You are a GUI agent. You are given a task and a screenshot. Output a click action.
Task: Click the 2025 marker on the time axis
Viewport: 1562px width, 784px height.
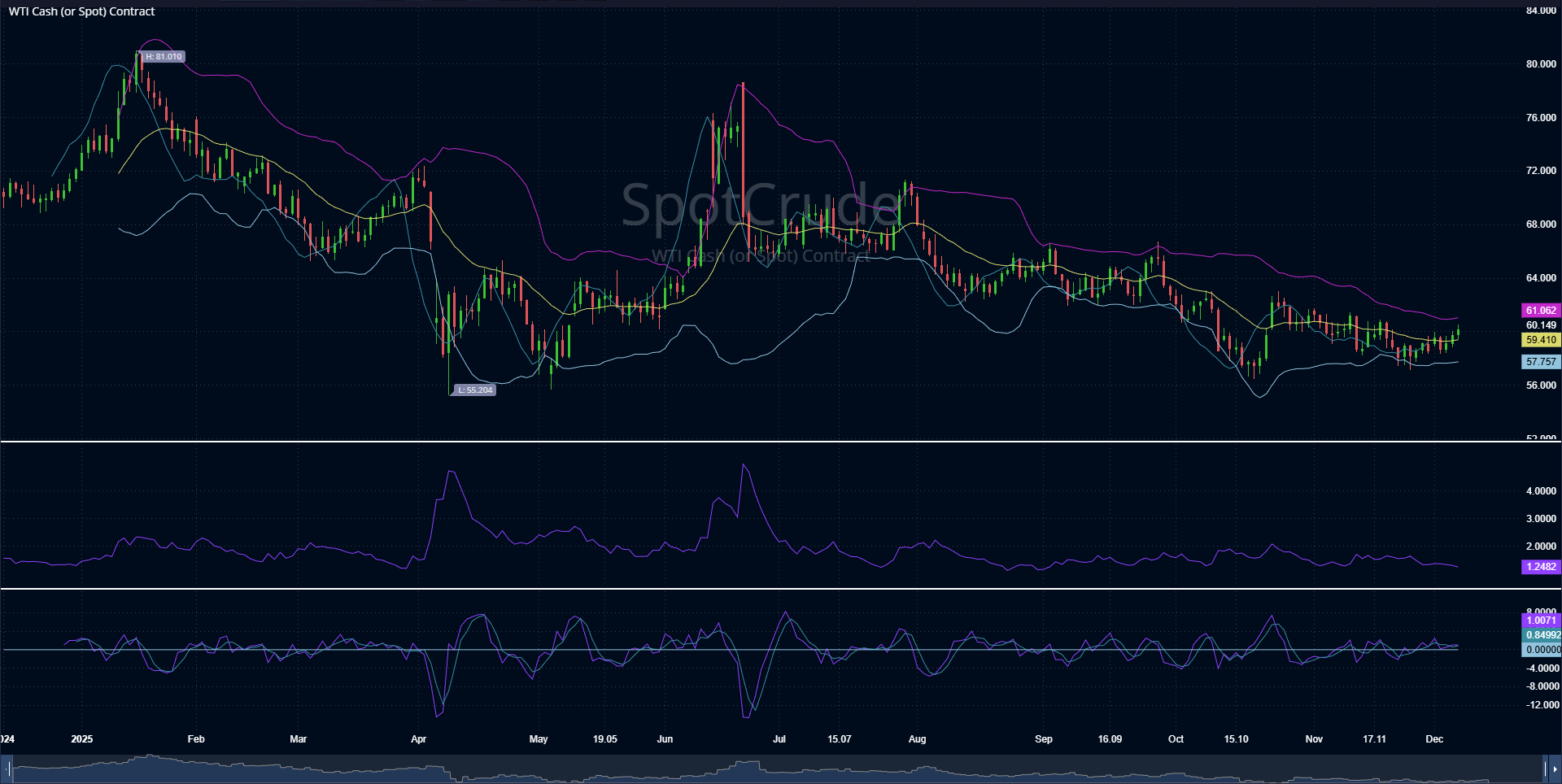(x=81, y=739)
